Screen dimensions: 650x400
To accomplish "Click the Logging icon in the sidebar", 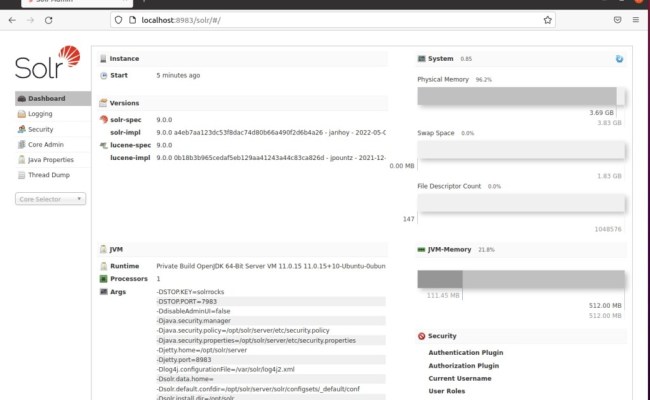I will click(22, 114).
